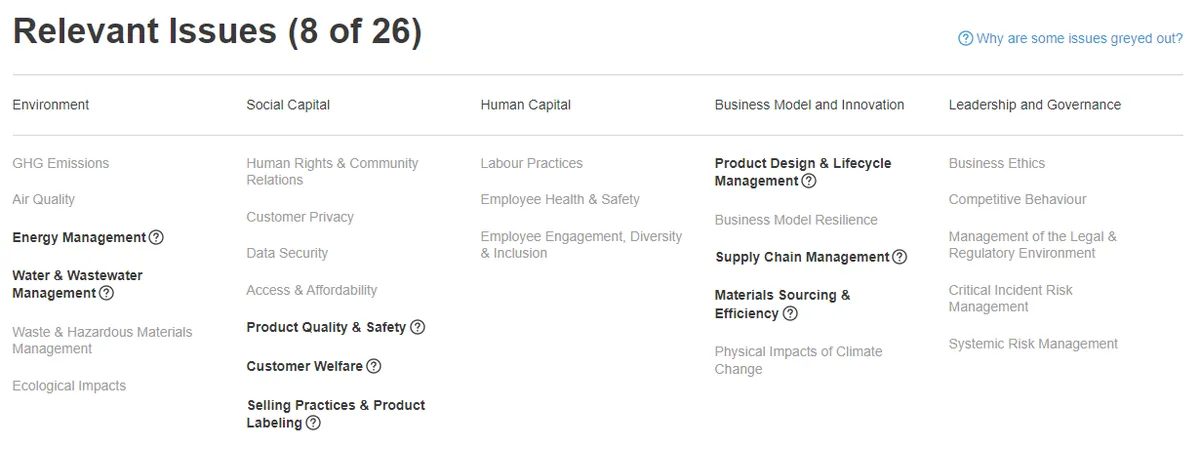1200x453 pixels.
Task: Click the greyed-out Business Ethics issue
Action: [997, 164]
